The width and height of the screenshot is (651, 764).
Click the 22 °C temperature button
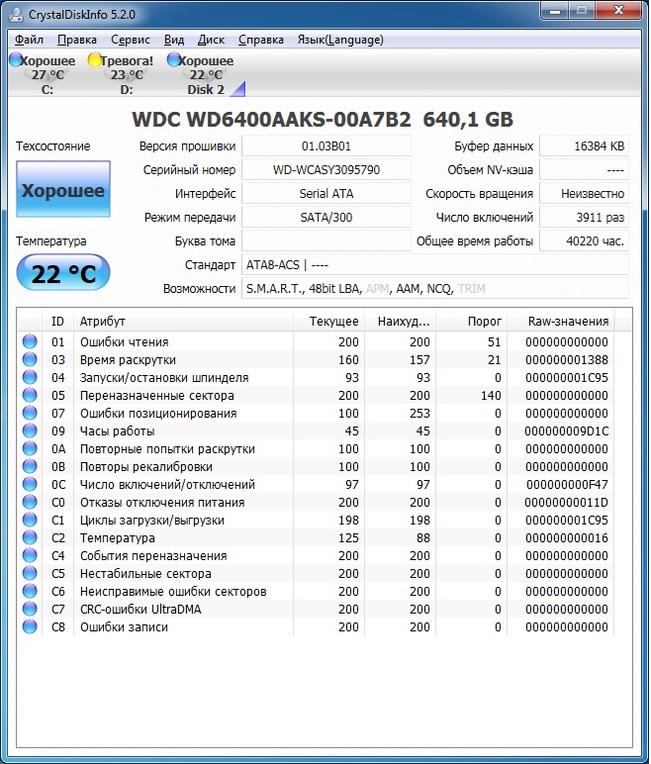point(63,272)
